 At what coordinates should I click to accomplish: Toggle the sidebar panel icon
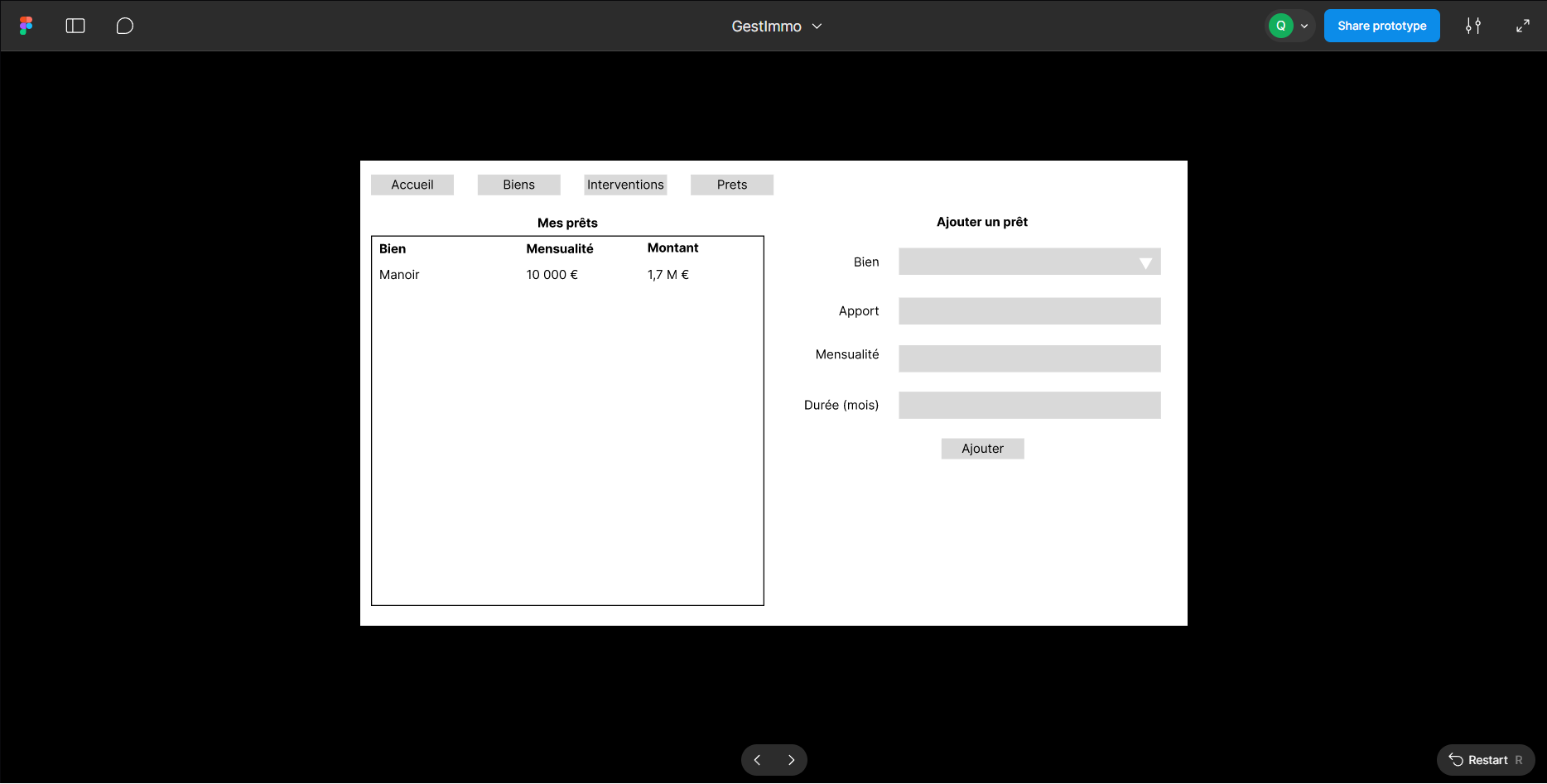click(75, 26)
